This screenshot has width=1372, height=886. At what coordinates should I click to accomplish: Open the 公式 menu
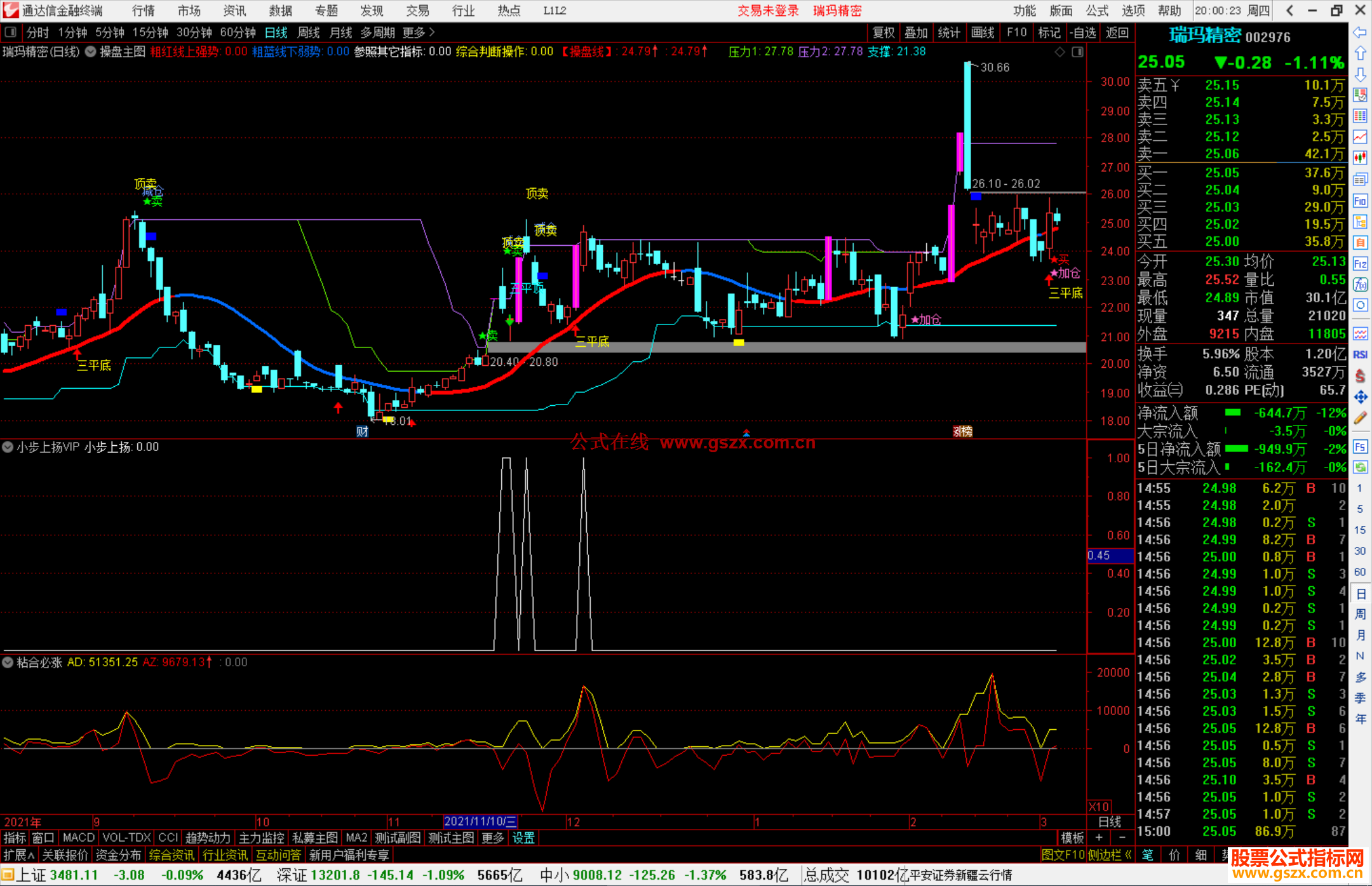click(x=1097, y=10)
